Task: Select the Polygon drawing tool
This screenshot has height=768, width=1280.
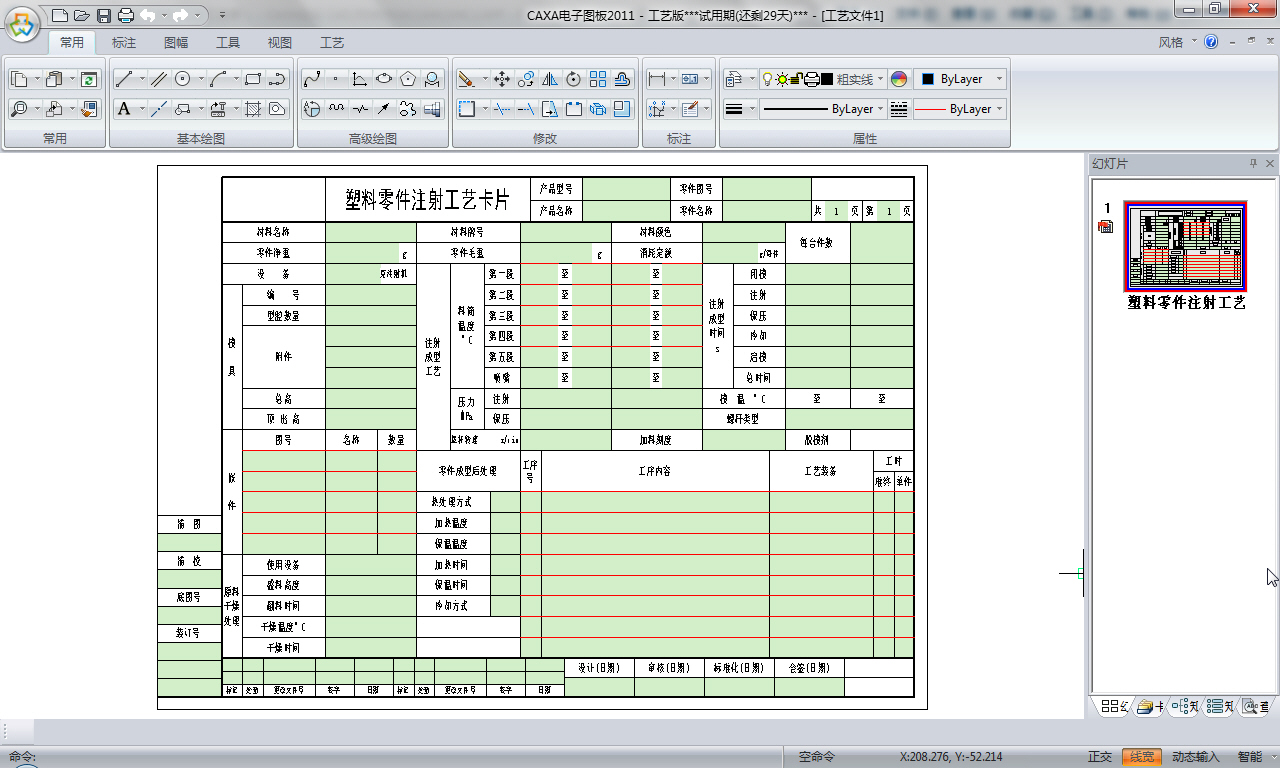Action: (408, 79)
